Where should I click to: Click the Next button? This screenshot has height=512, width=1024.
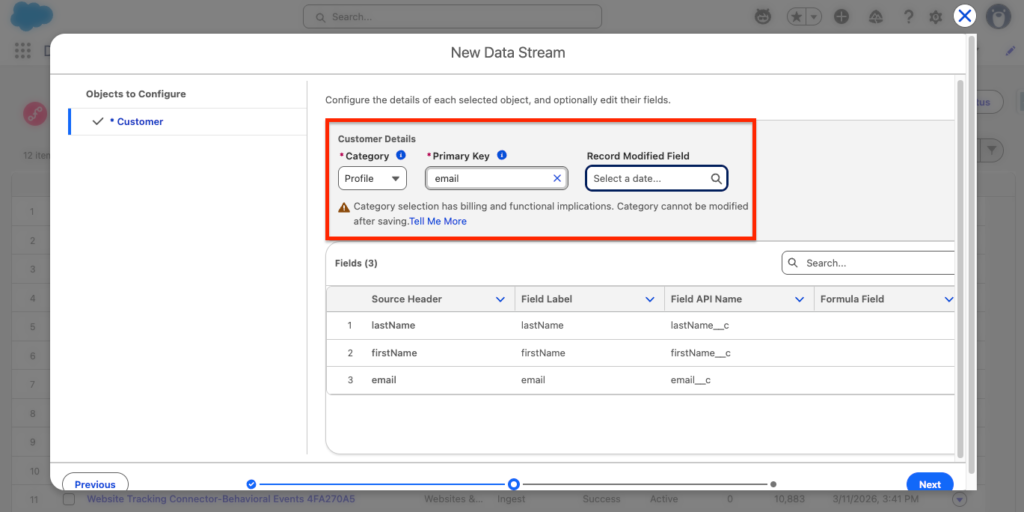coord(929,484)
